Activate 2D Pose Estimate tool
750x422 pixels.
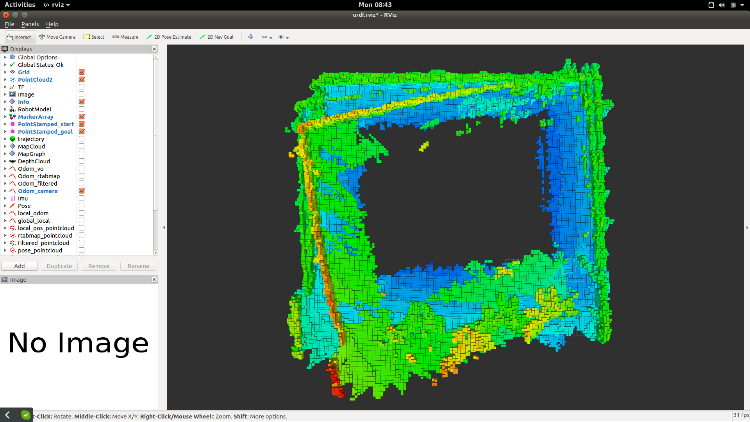tap(168, 37)
